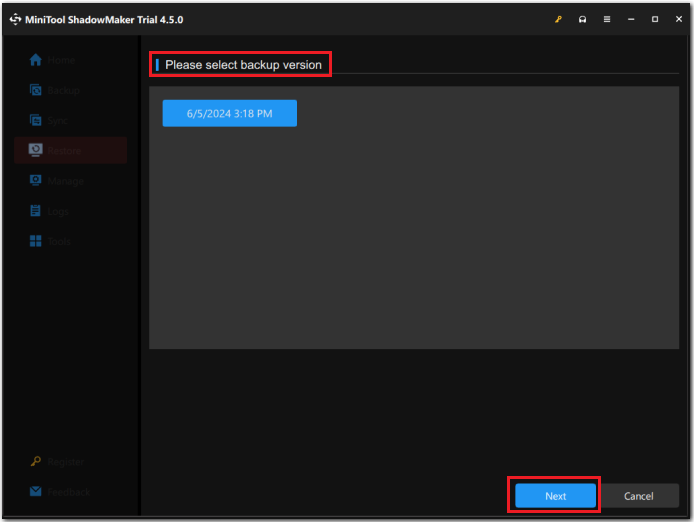
Task: Open the Logs icon in sidebar
Action: click(x=35, y=211)
